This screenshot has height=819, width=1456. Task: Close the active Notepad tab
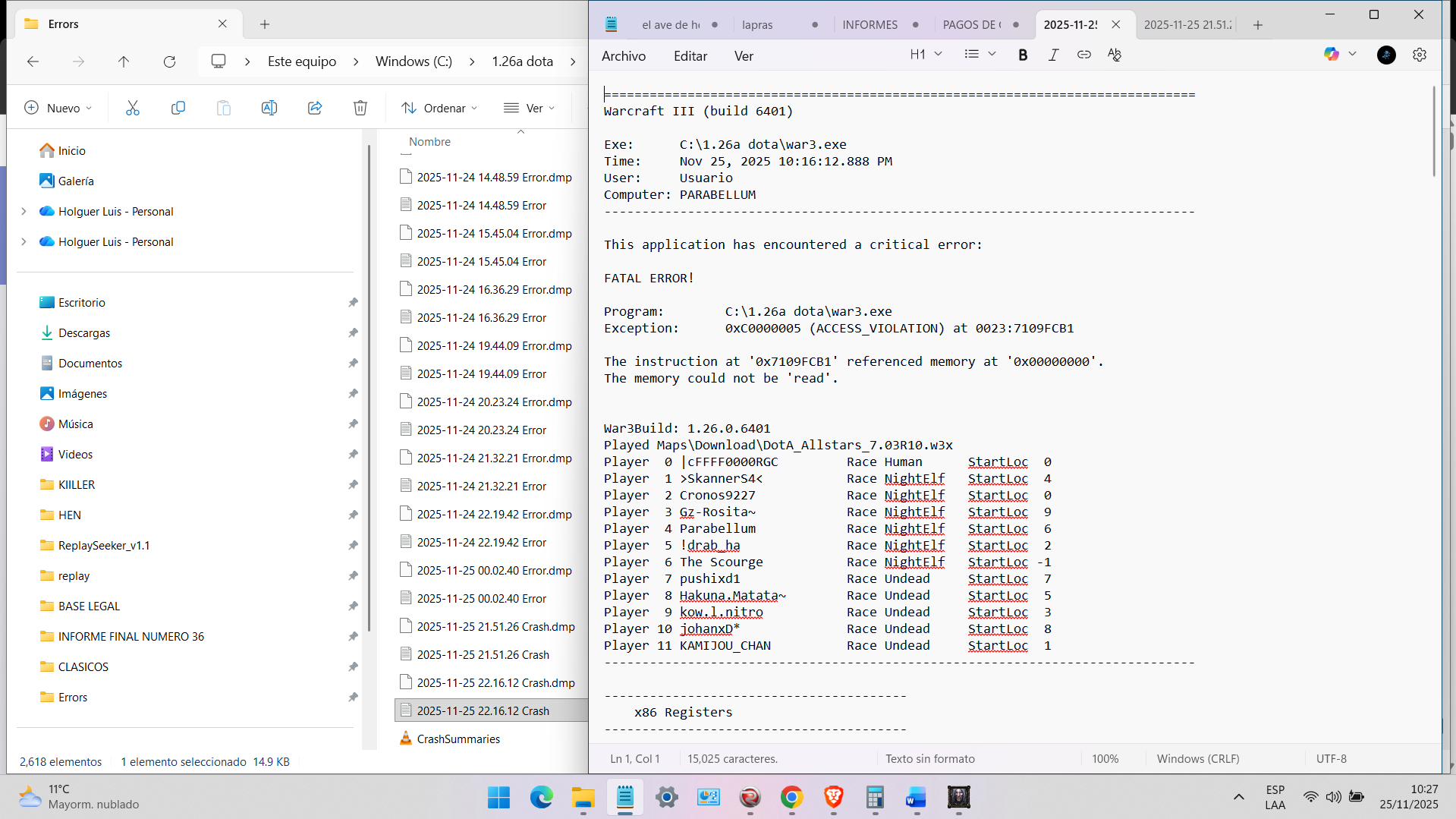coord(1115,25)
